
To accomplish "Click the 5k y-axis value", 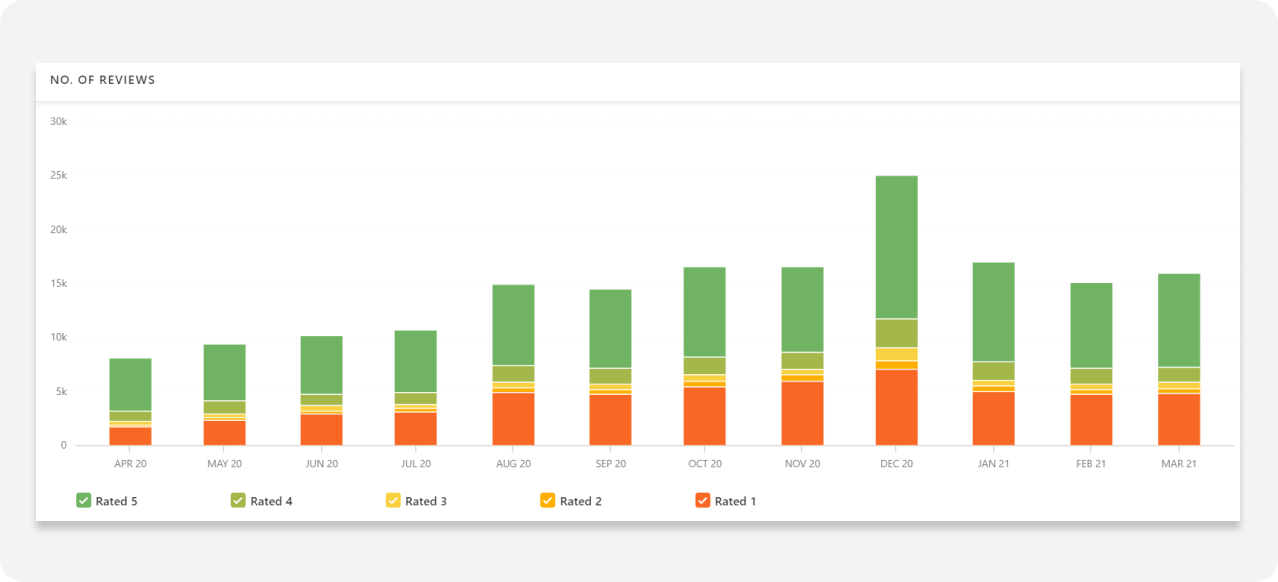I will 60,392.
